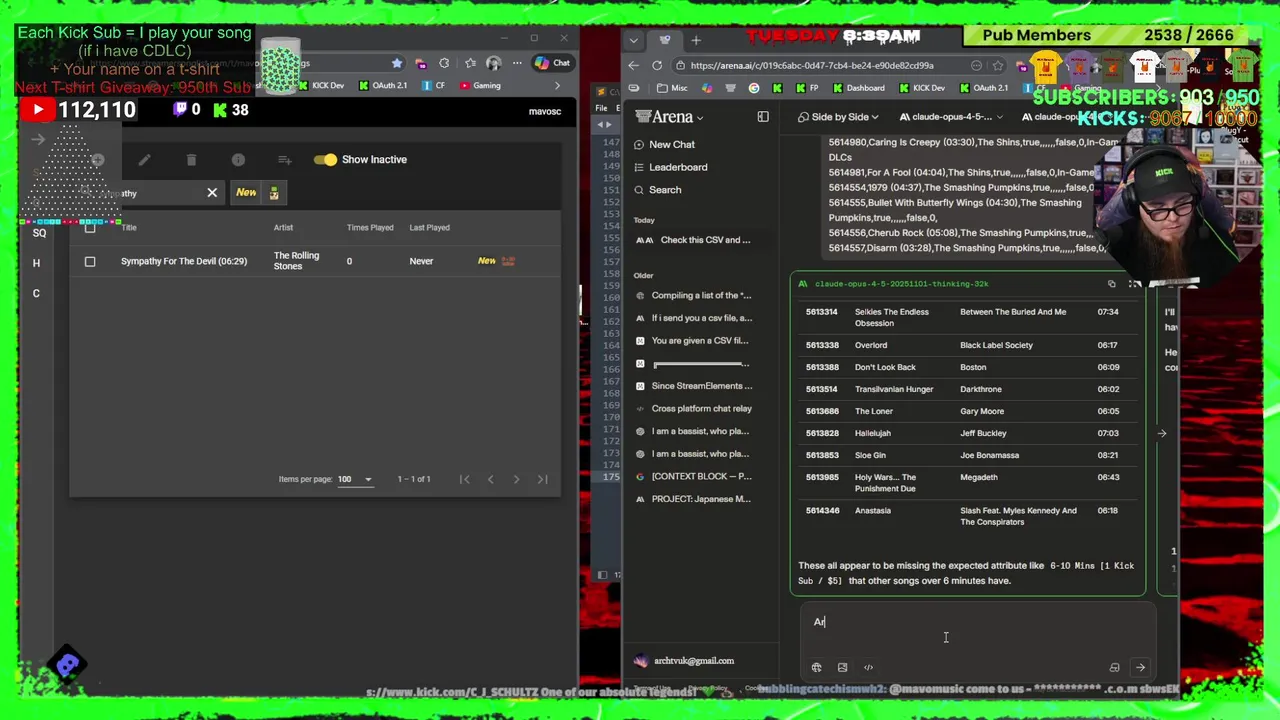
Task: Open the Google bookmark icon
Action: pyautogui.click(x=754, y=88)
